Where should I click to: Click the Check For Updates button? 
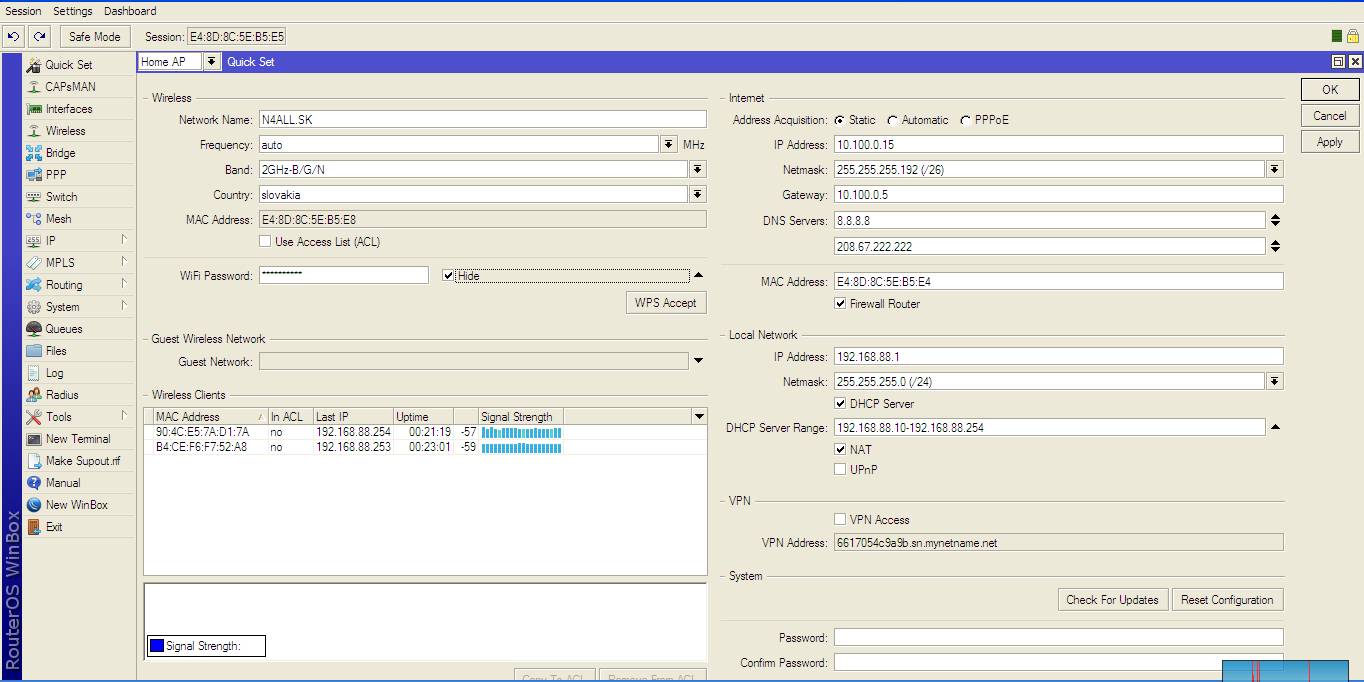[x=1112, y=600]
